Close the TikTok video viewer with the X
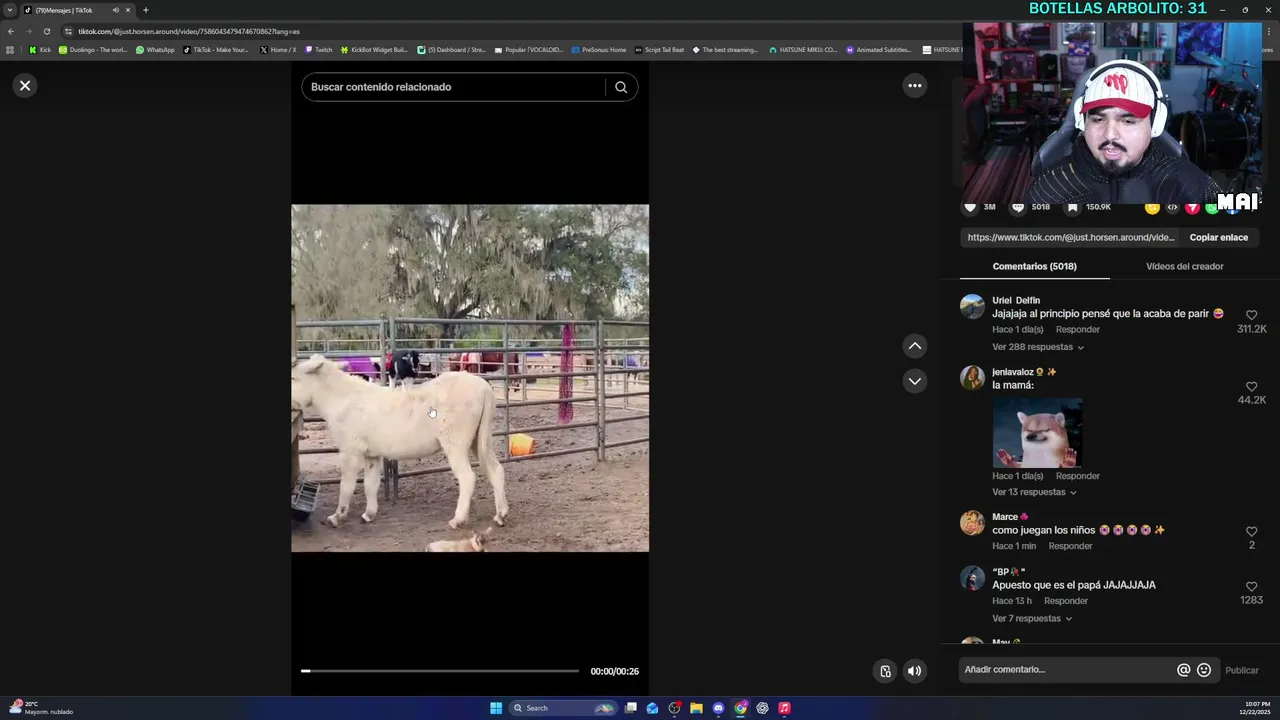Viewport: 1280px width, 720px height. (x=25, y=85)
